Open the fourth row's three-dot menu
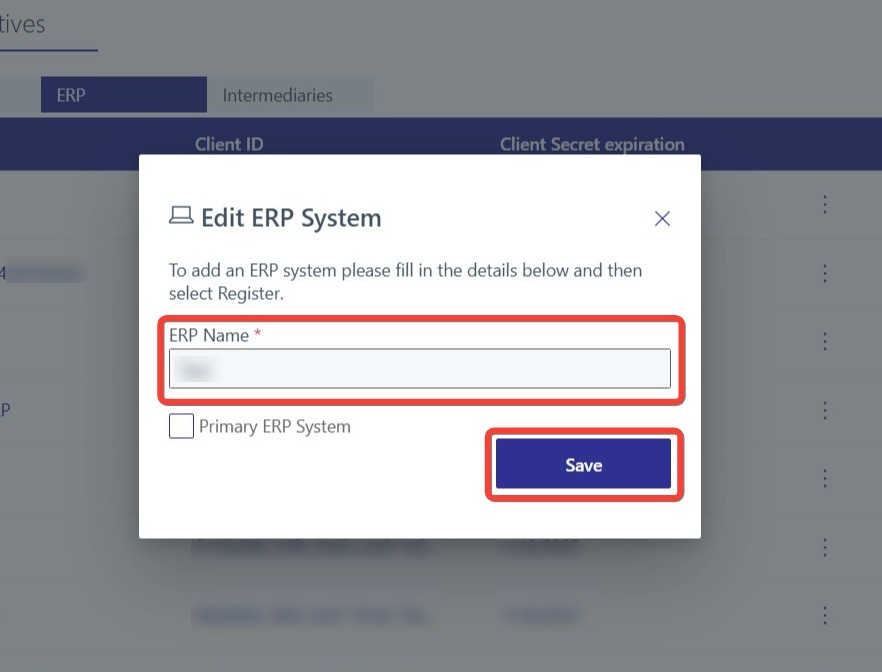 pos(825,410)
